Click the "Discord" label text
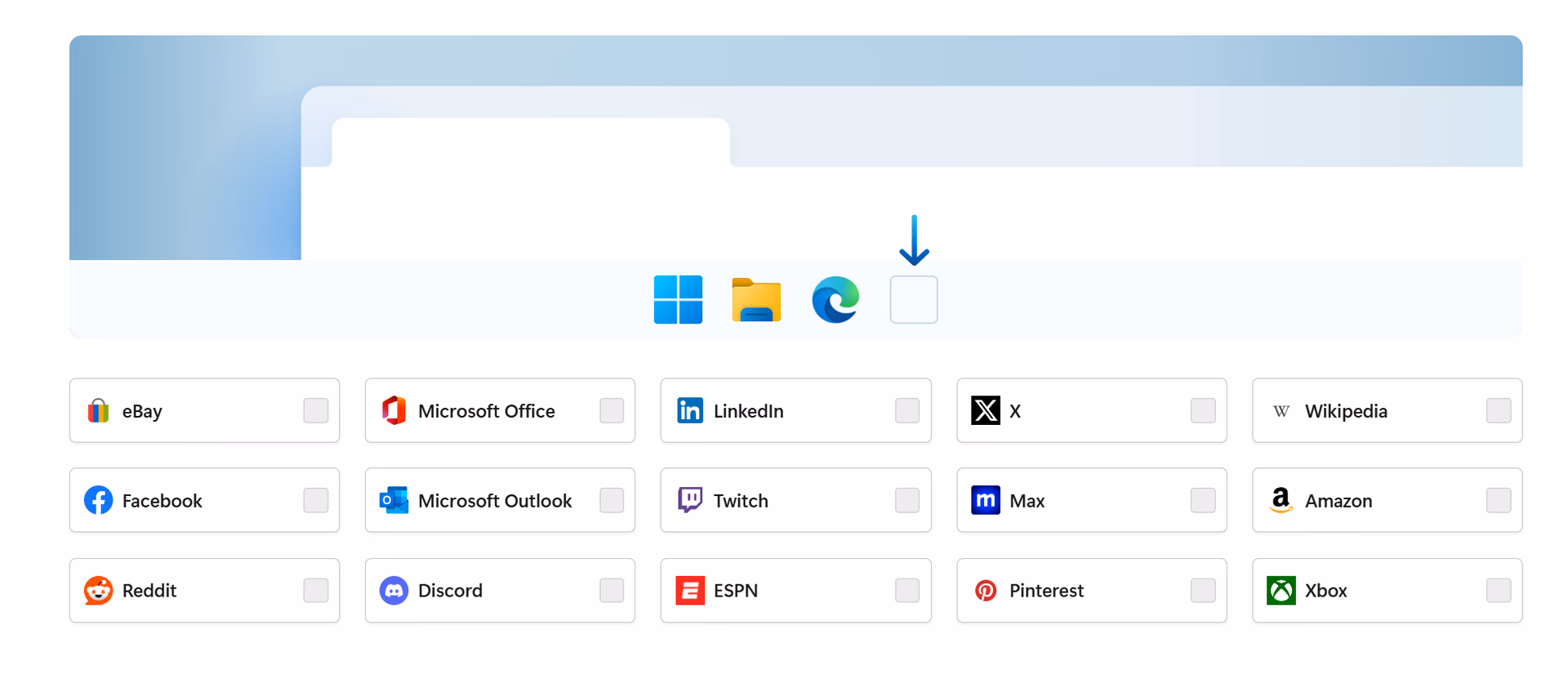This screenshot has height=693, width=1568. 450,591
